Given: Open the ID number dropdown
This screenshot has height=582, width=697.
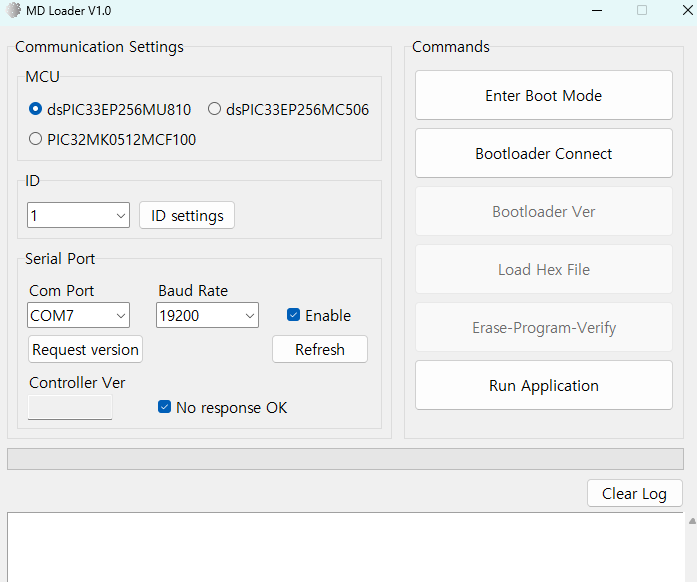Looking at the screenshot, I should coord(78,215).
